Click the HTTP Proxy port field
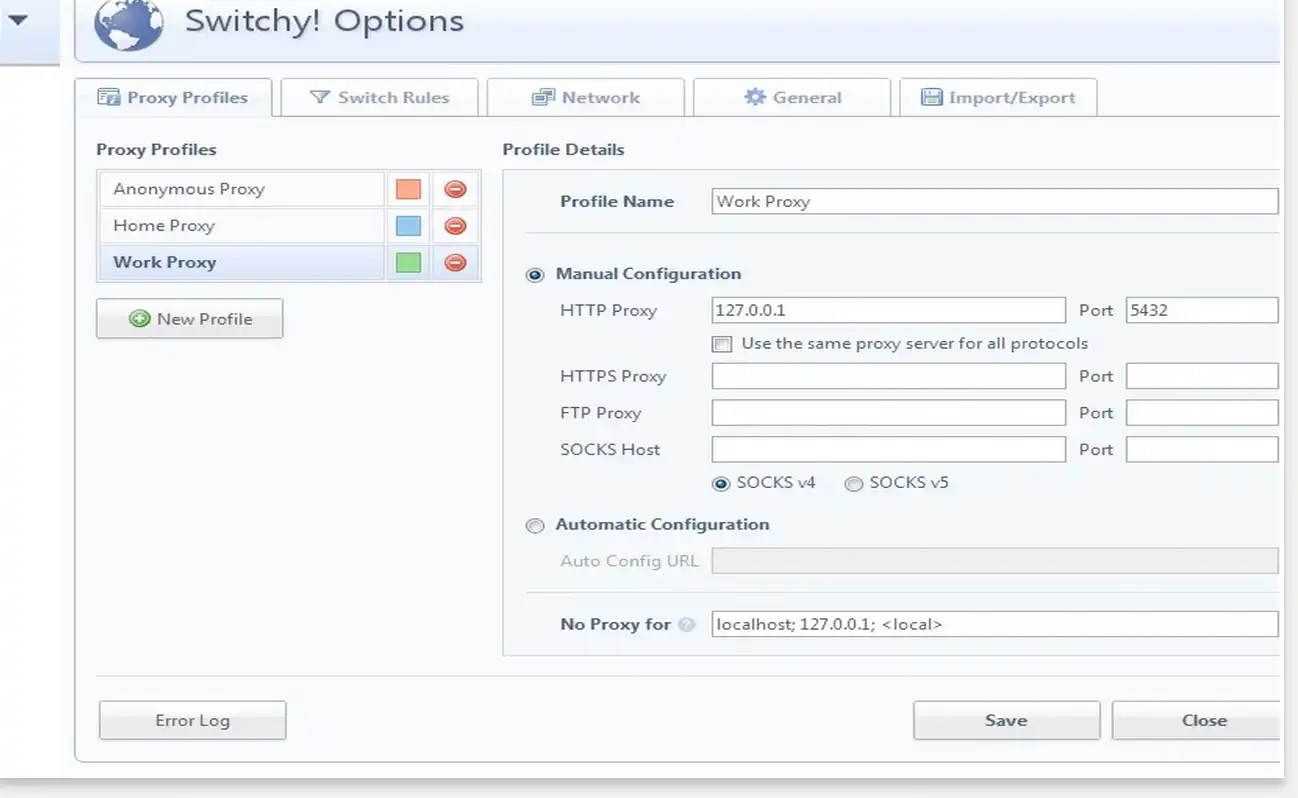Image resolution: width=1298 pixels, height=798 pixels. (x=1202, y=310)
